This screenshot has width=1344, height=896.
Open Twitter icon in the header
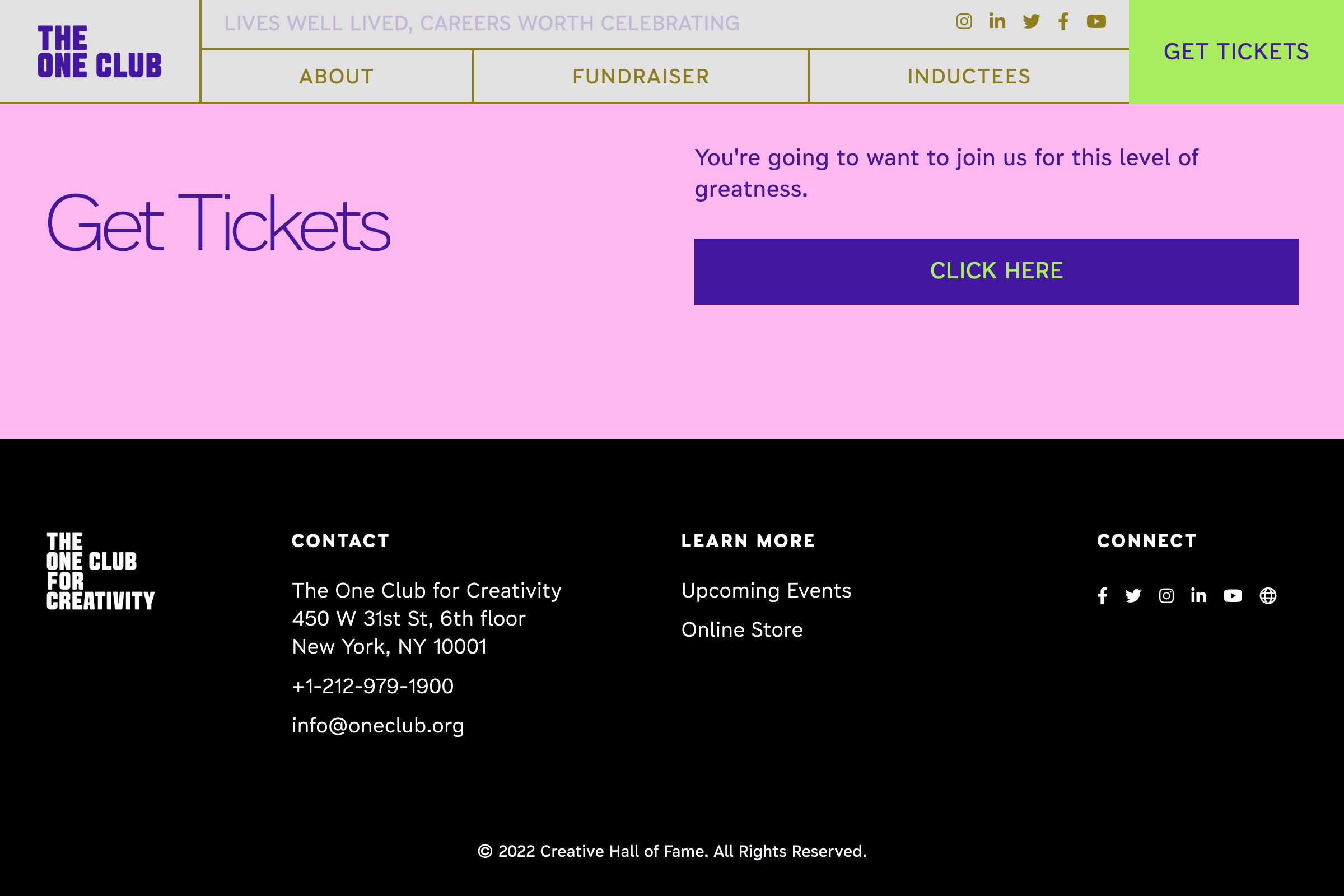coord(1031,22)
